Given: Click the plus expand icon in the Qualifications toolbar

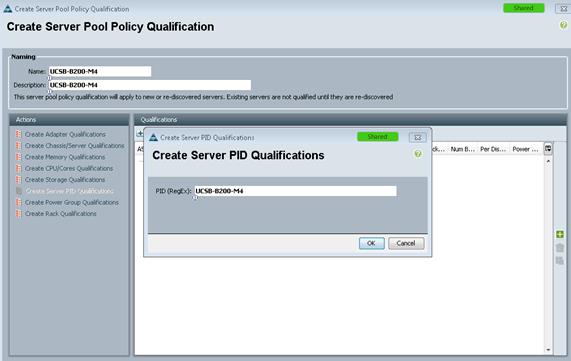Looking at the screenshot, I should 140,134.
